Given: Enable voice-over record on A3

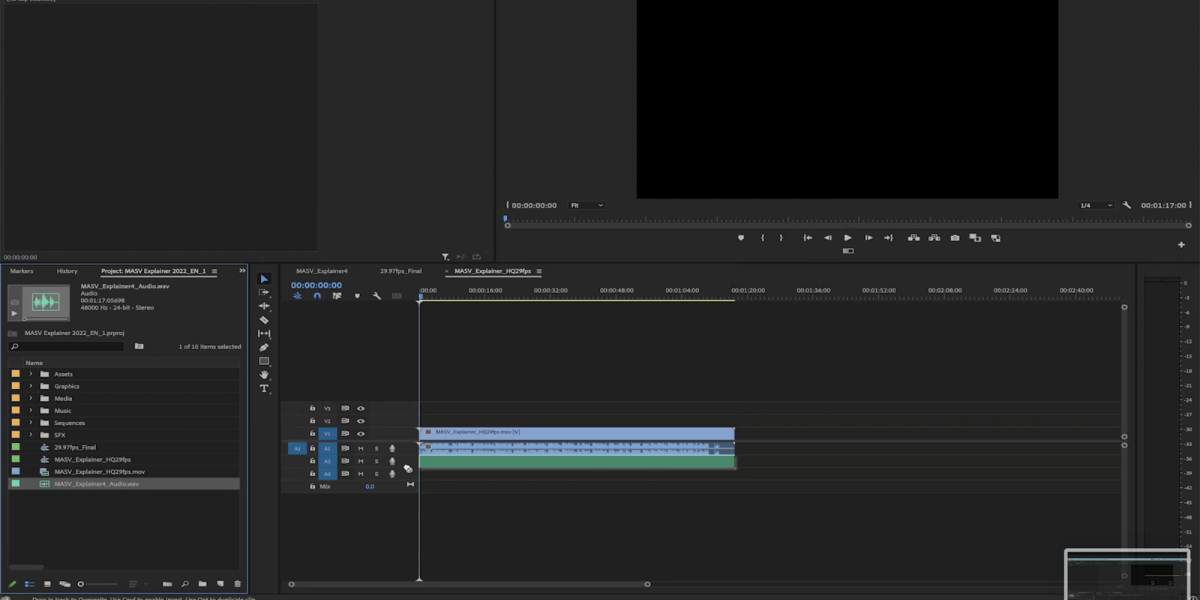Looking at the screenshot, I should (x=392, y=473).
